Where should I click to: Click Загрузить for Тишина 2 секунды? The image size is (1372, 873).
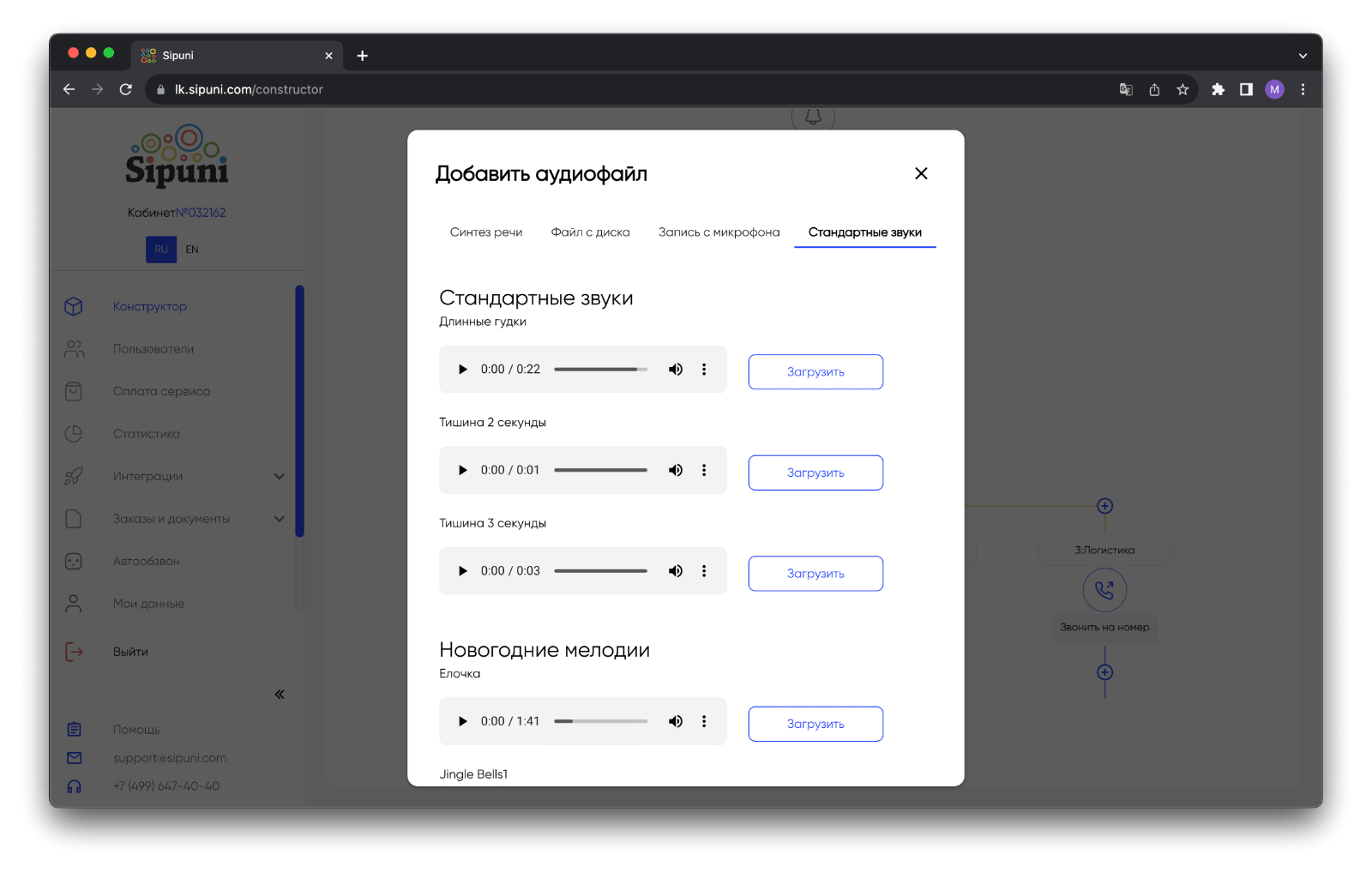(x=815, y=473)
